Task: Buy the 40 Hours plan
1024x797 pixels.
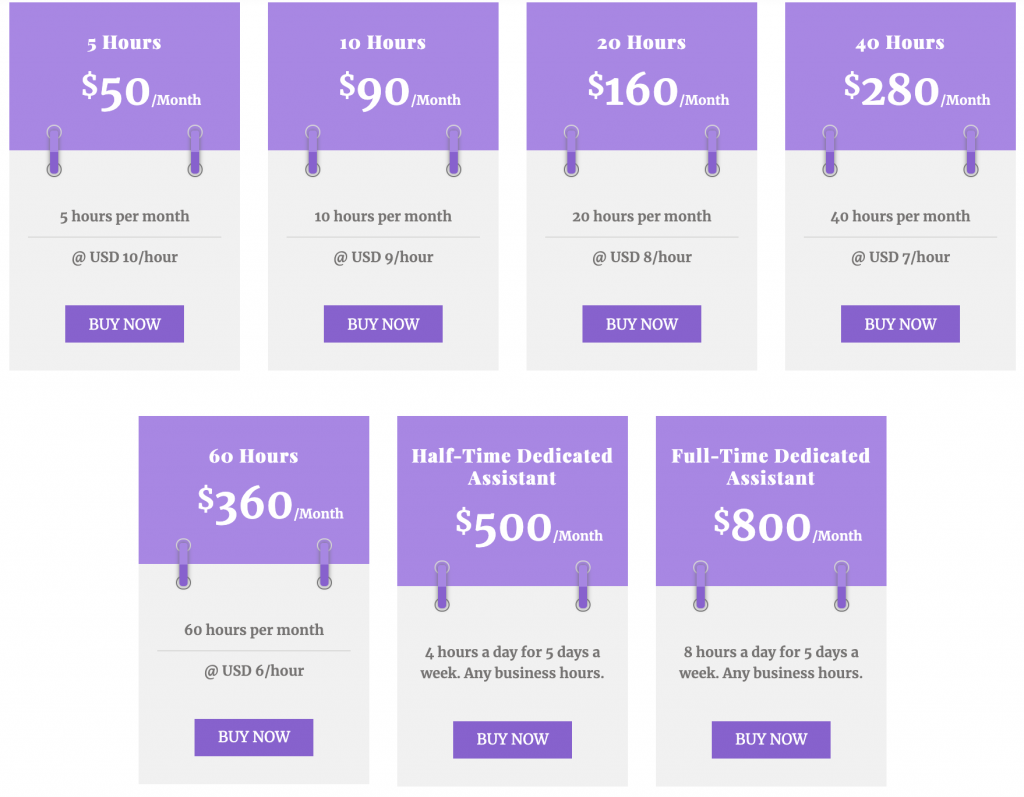Action: coord(900,324)
